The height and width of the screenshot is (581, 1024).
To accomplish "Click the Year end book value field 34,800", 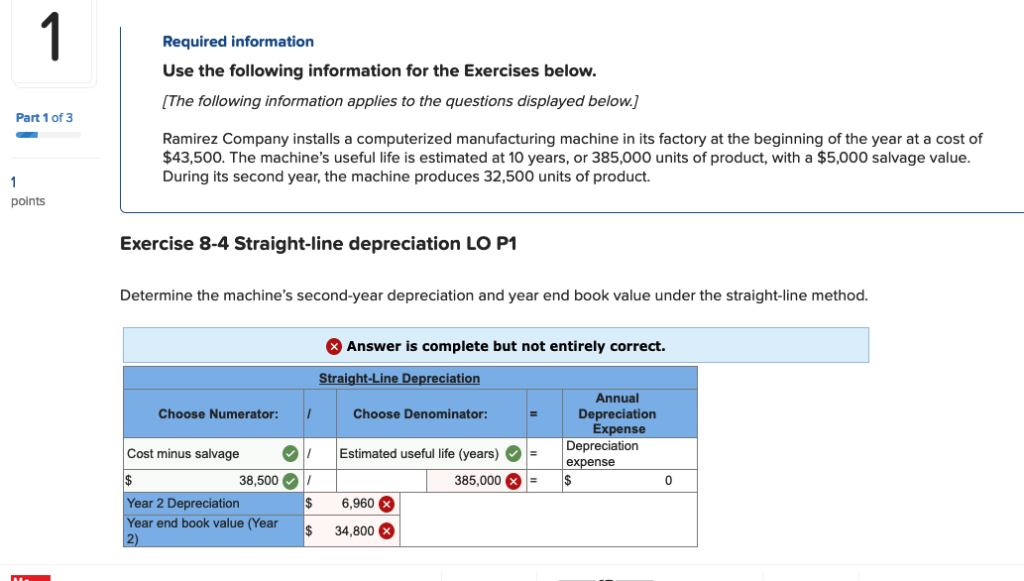I will [x=351, y=531].
